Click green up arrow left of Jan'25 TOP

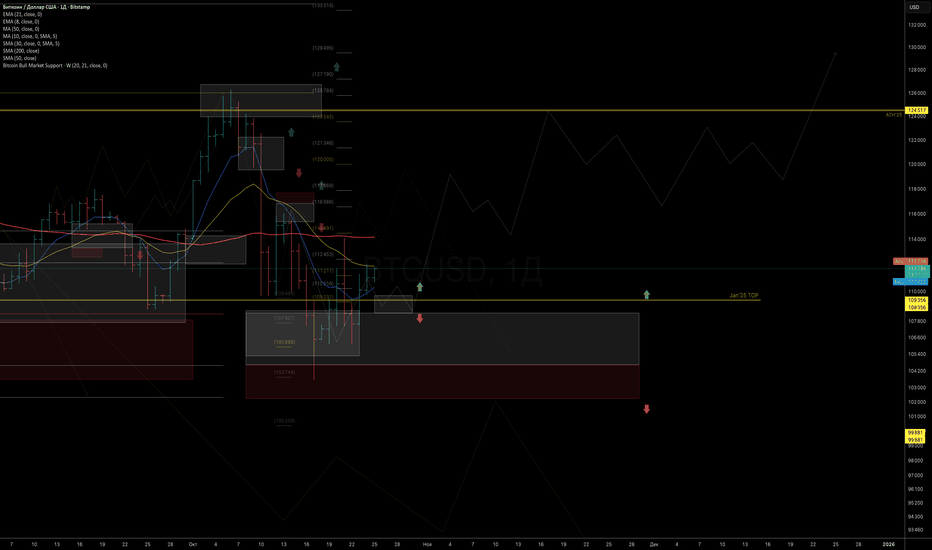point(647,294)
